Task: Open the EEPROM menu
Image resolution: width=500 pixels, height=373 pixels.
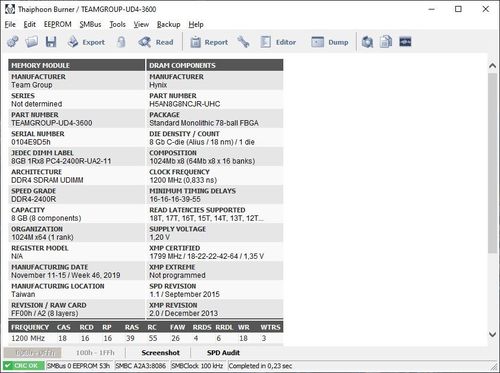Action: pyautogui.click(x=58, y=24)
